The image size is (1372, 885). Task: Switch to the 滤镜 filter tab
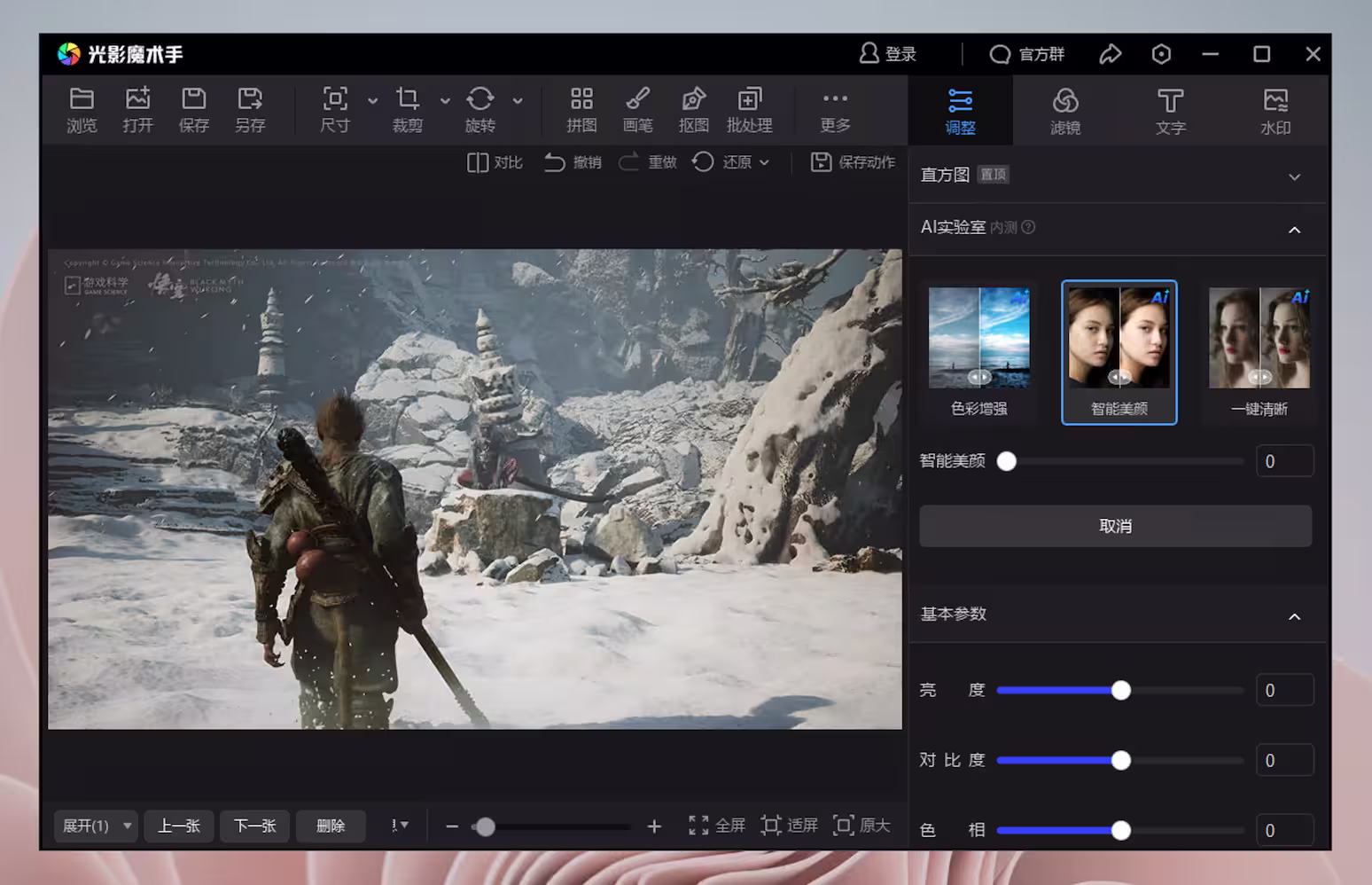tap(1065, 111)
